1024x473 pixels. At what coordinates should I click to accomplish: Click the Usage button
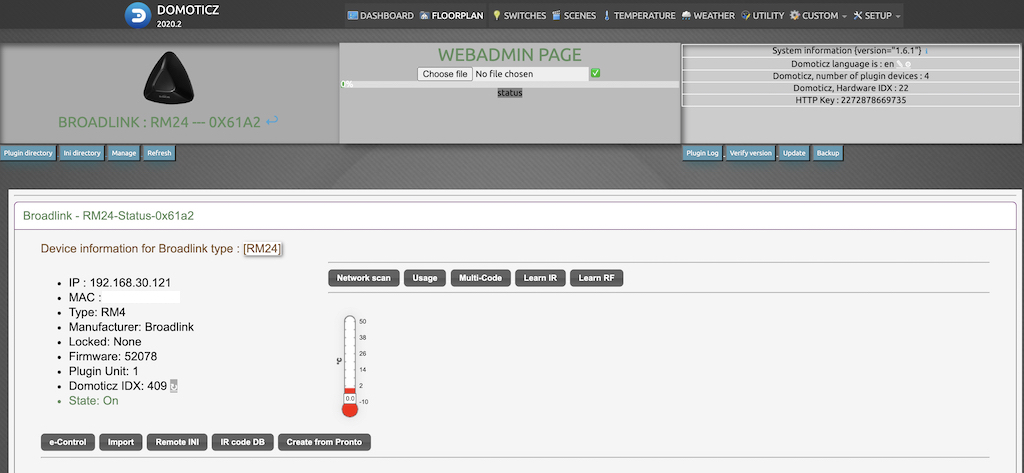coord(424,278)
